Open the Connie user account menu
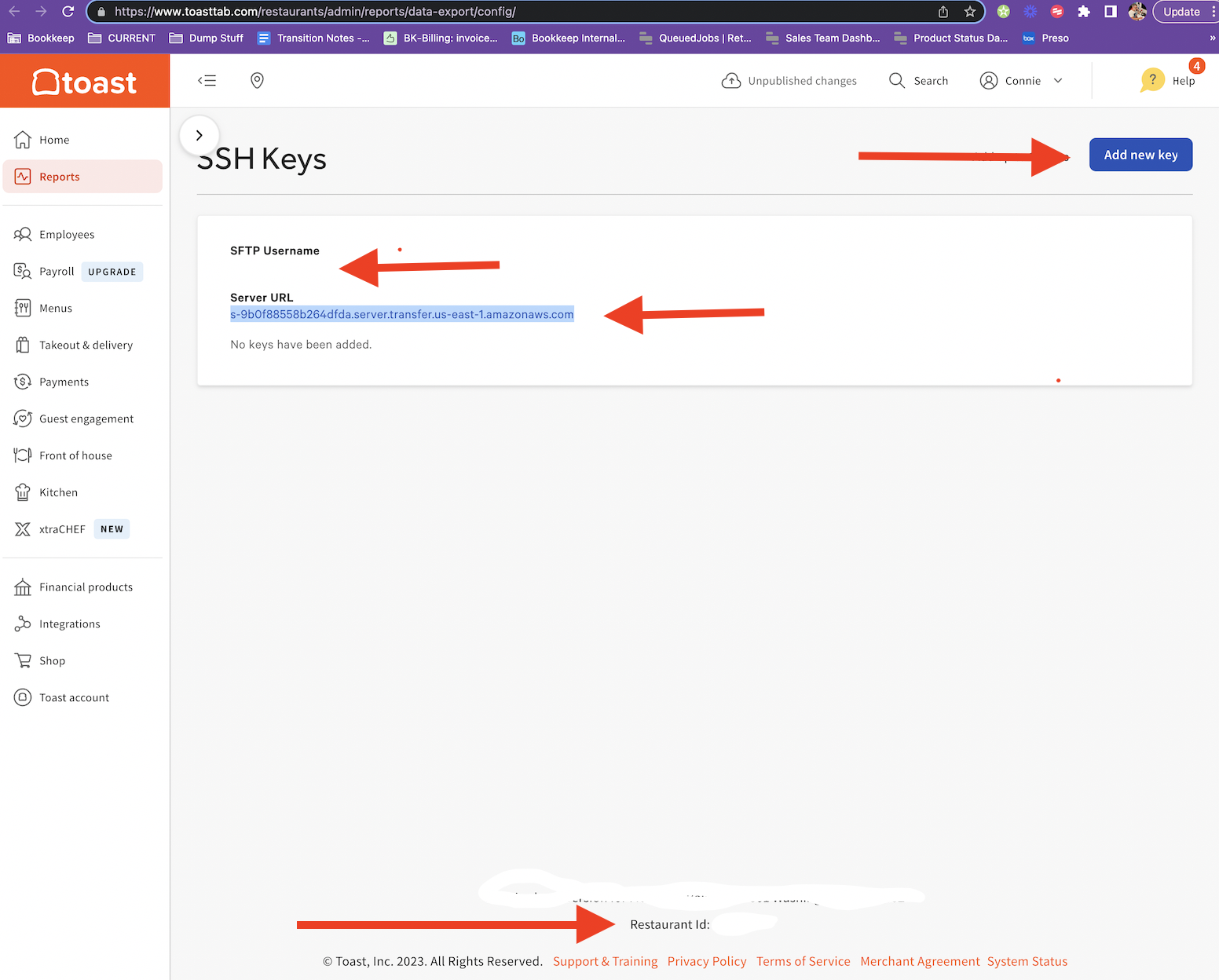This screenshot has width=1219, height=980. tap(1021, 80)
